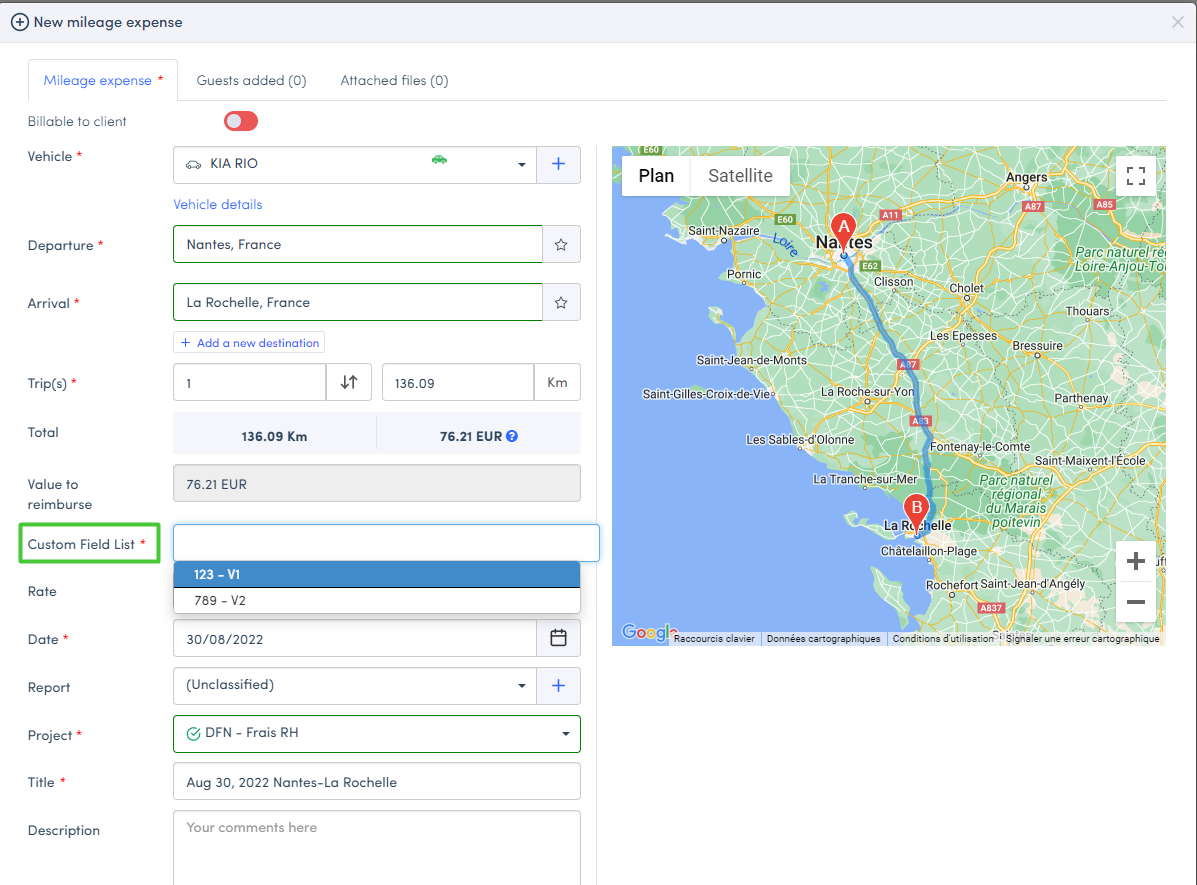Open the calendar date picker icon
The width and height of the screenshot is (1197, 885).
(x=559, y=638)
